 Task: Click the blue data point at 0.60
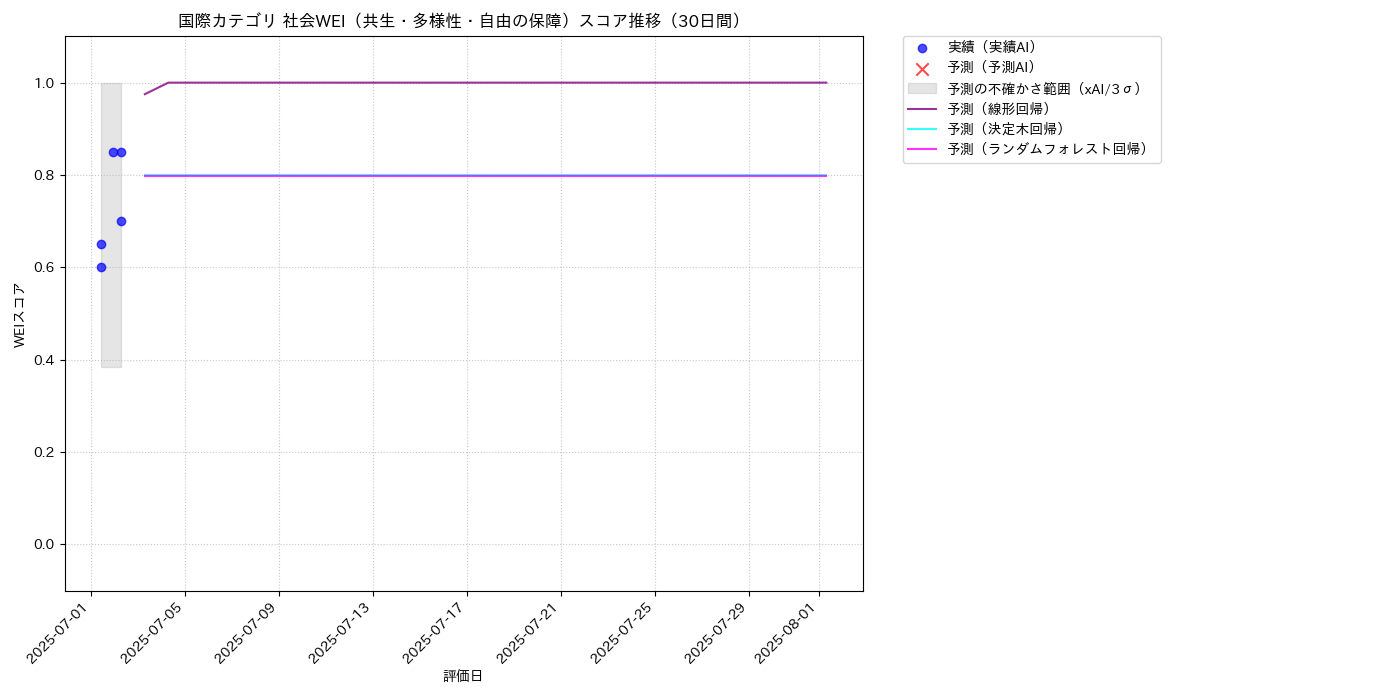point(101,267)
